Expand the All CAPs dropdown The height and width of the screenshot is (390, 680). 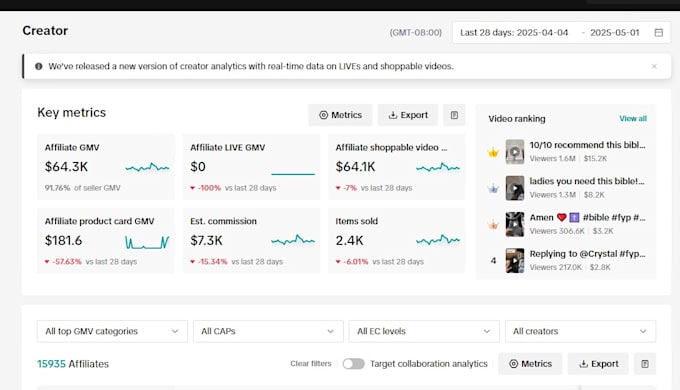pyautogui.click(x=268, y=331)
